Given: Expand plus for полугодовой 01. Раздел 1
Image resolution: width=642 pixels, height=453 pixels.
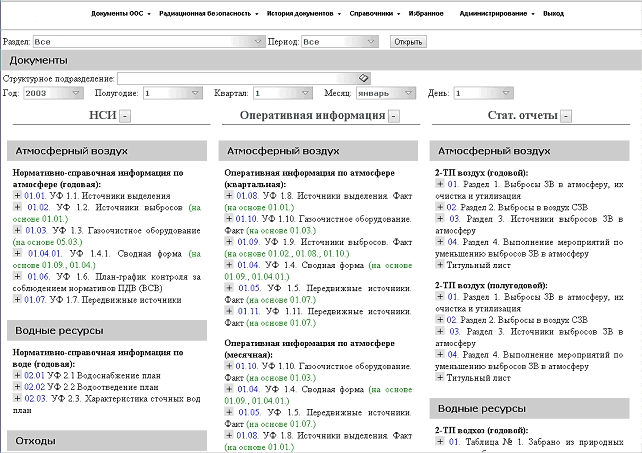Looking at the screenshot, I should pyautogui.click(x=440, y=297).
